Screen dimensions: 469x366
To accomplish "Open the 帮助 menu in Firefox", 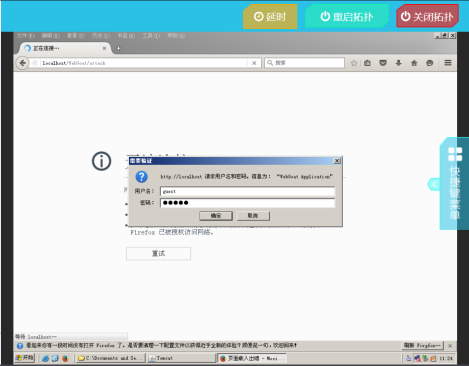I will [176, 36].
